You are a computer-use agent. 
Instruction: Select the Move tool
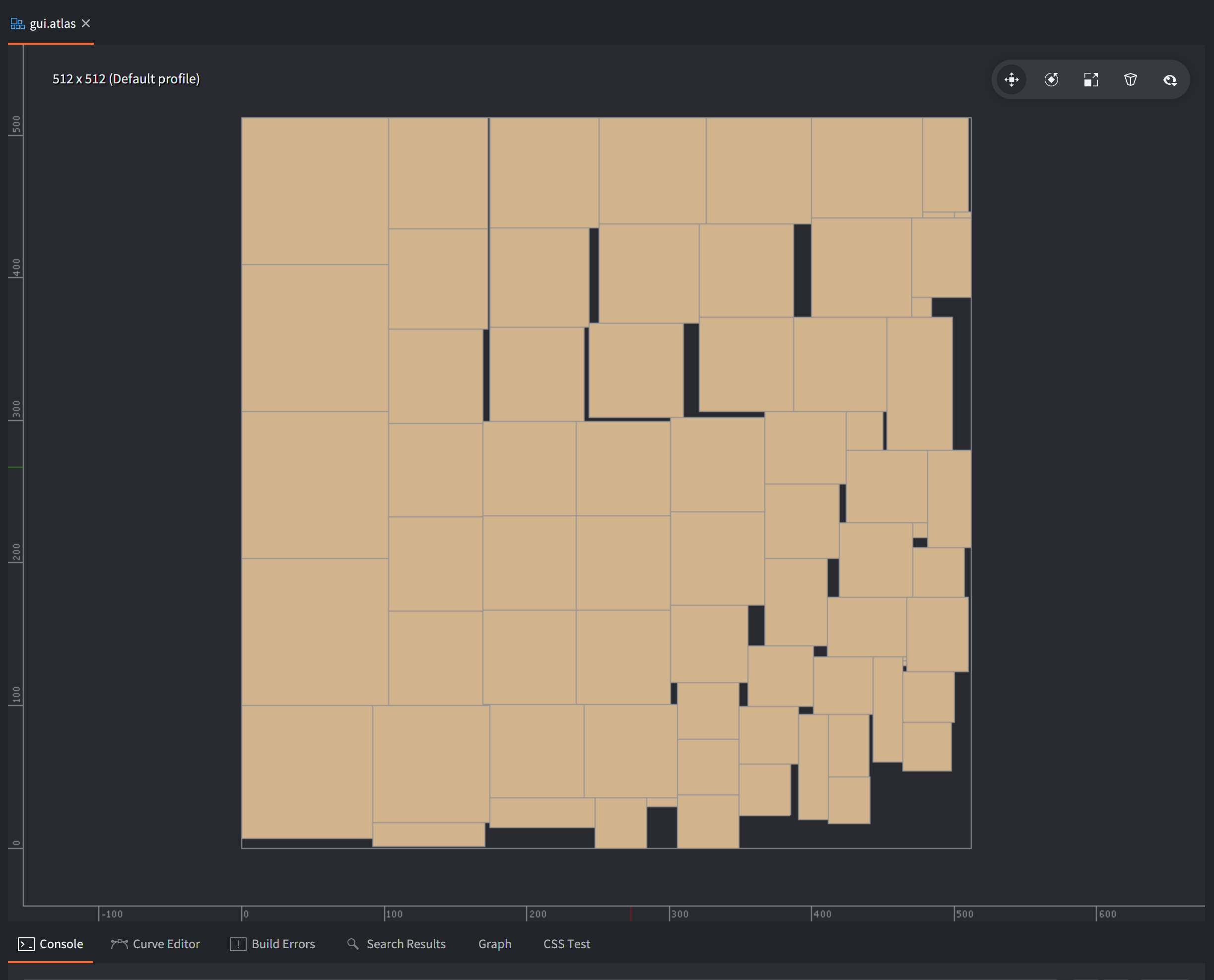coord(1012,79)
